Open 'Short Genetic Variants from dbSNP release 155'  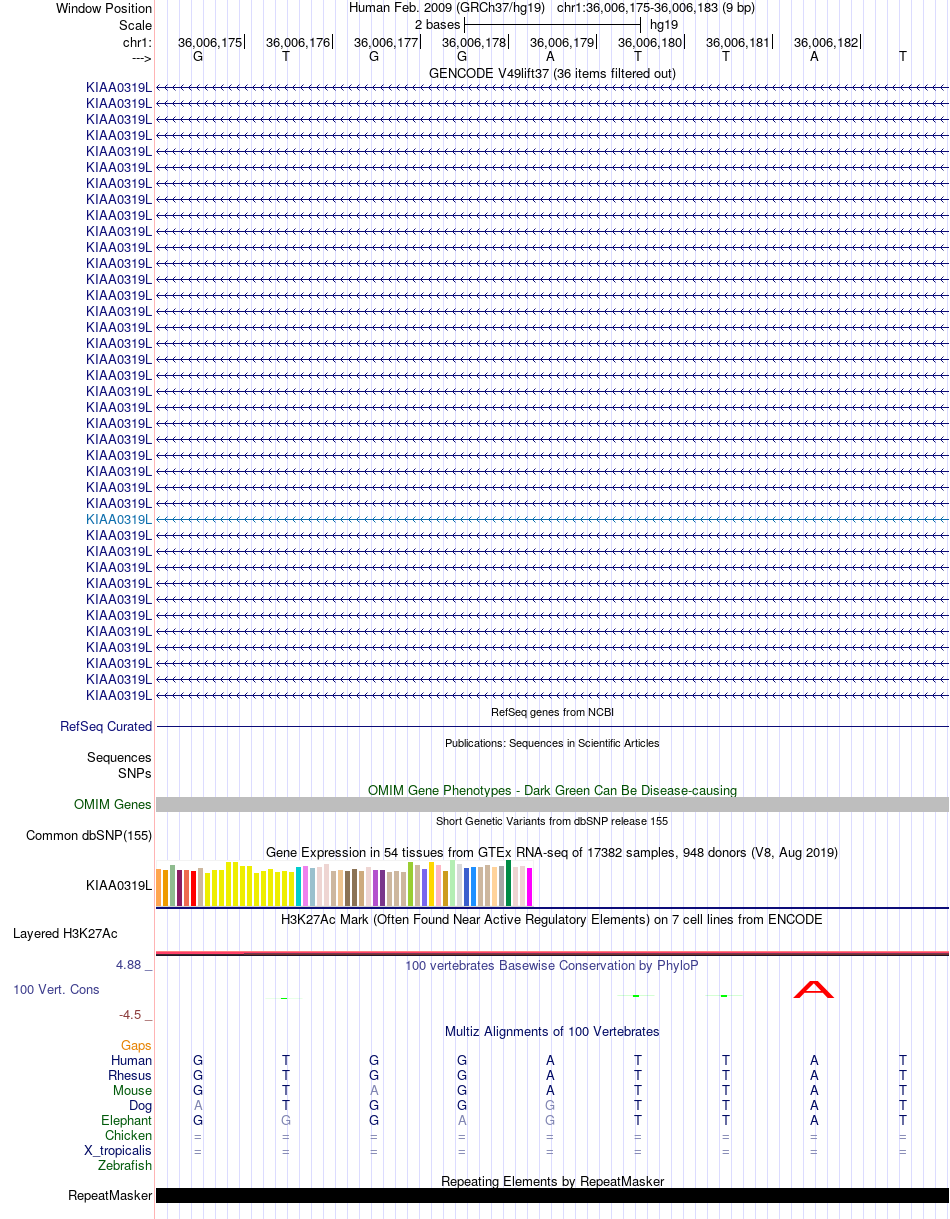click(552, 821)
